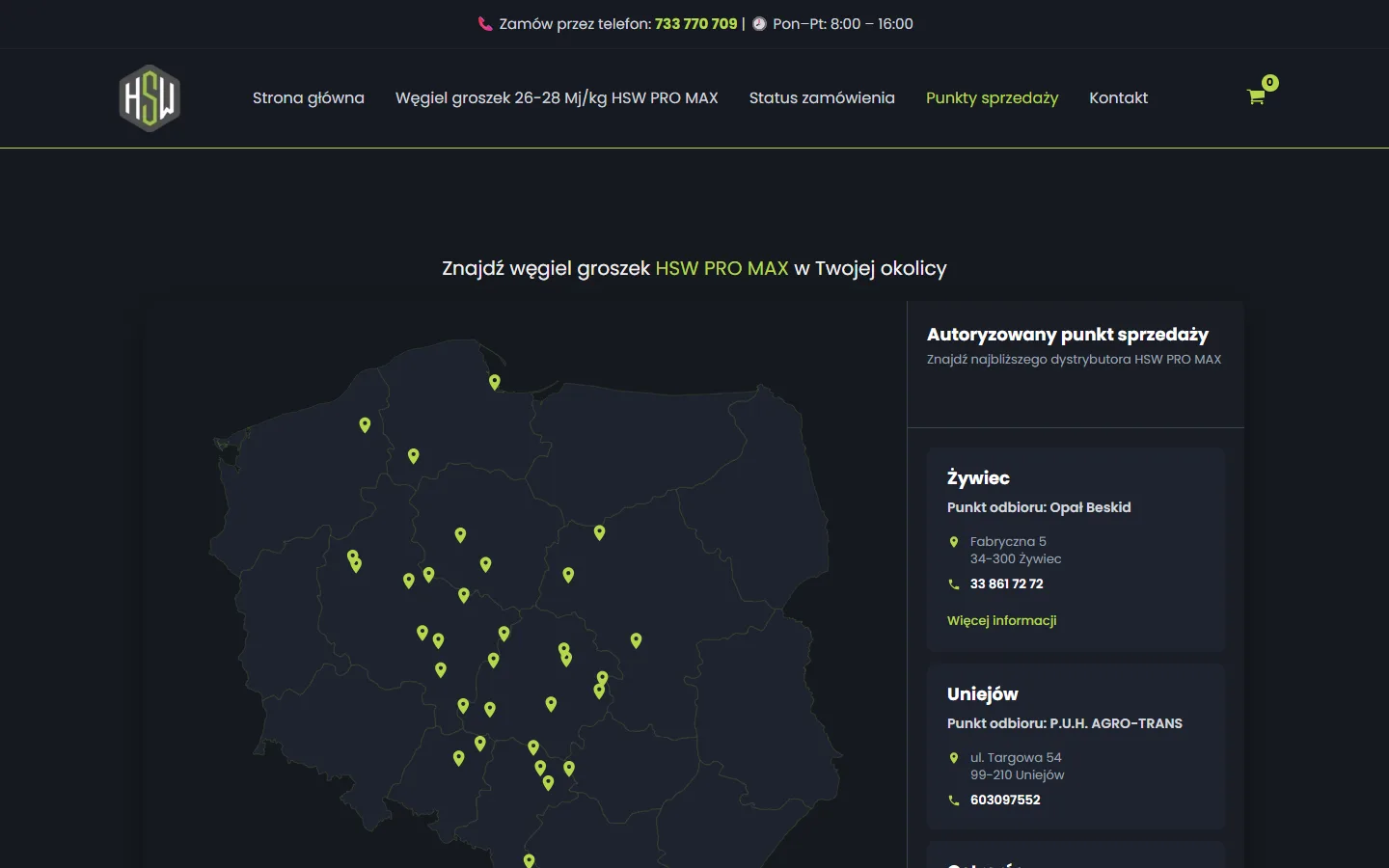
Task: Open Węgiel groszek 26-28 Mj/kg HSW PRO MAX page
Action: pos(557,97)
